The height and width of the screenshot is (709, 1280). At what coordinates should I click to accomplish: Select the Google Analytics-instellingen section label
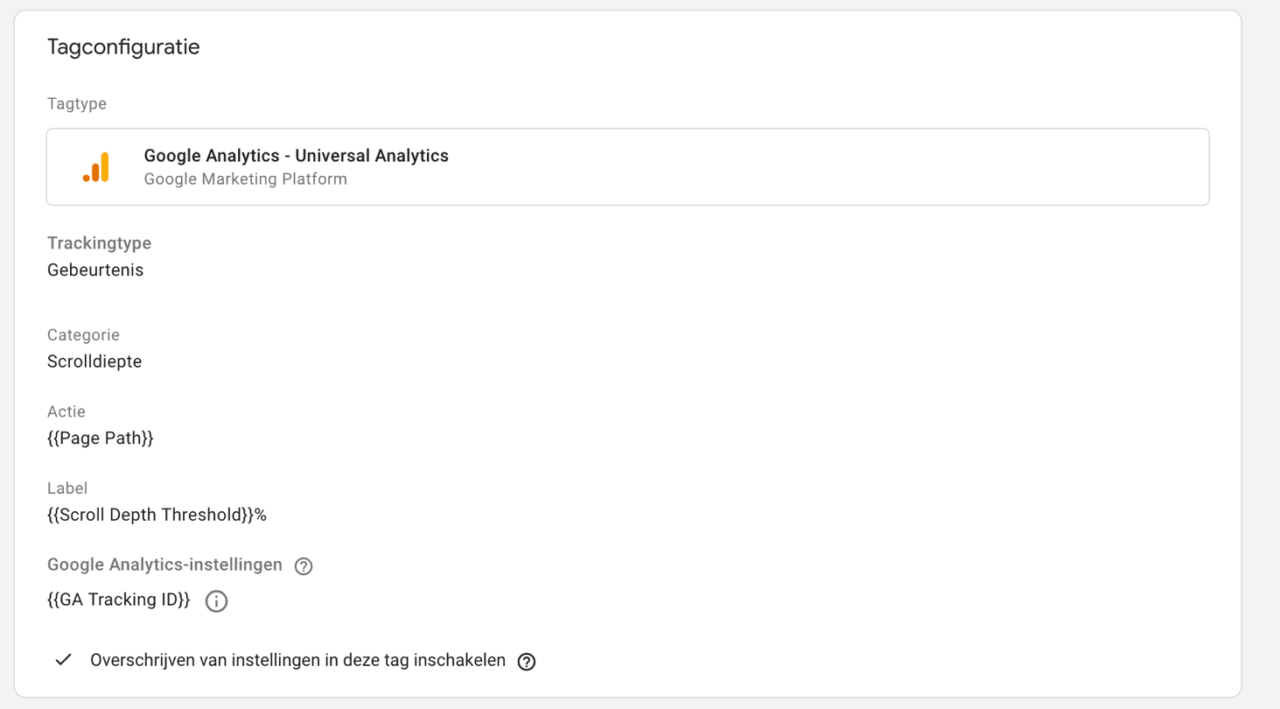click(164, 564)
